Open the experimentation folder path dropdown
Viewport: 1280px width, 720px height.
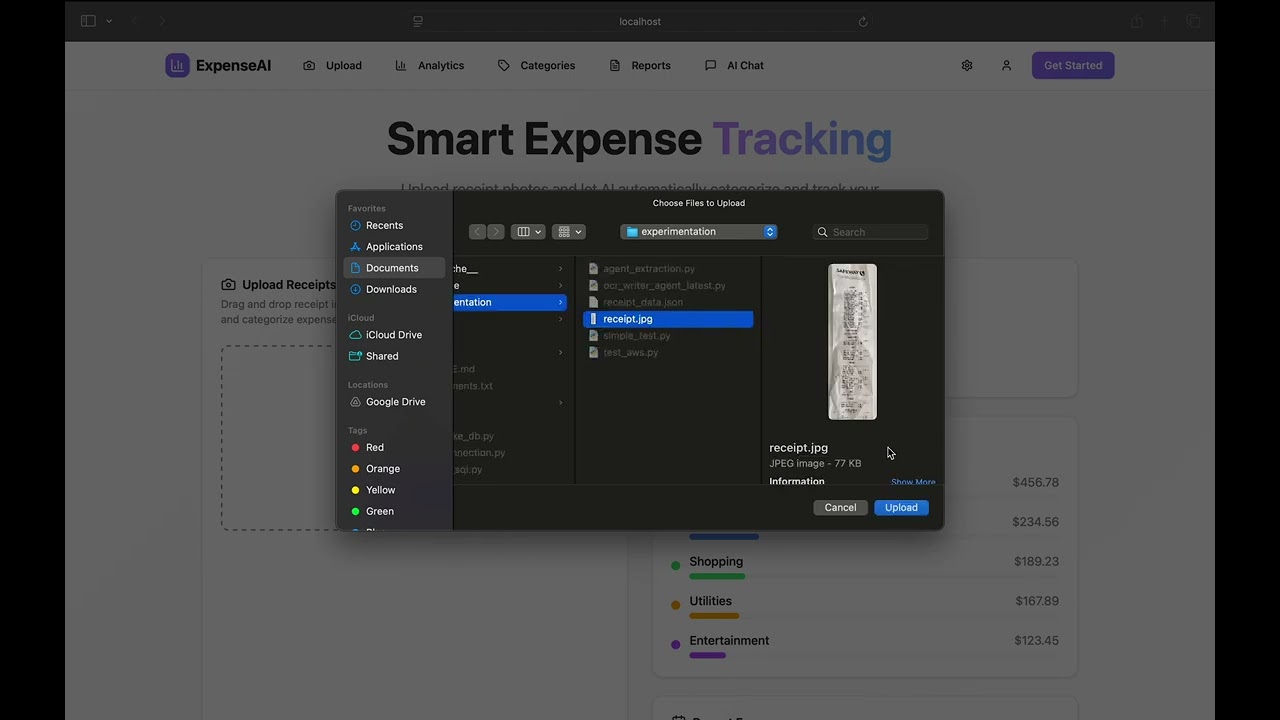point(699,232)
